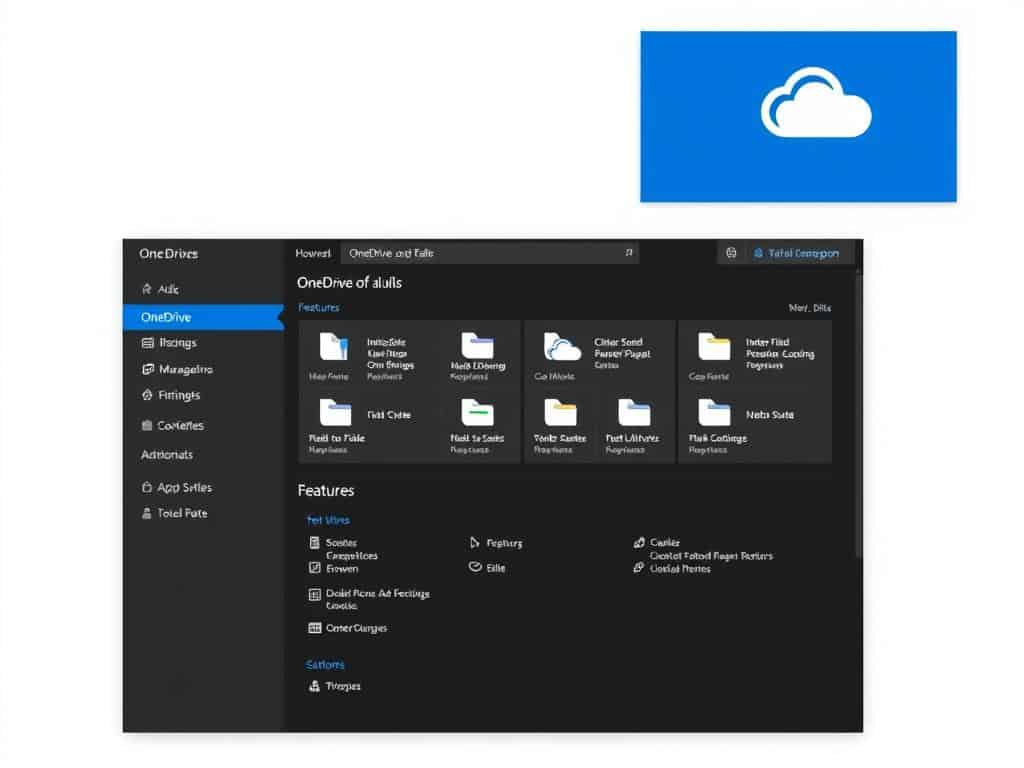
Task: Click the Fidd Cnite label
Action: (x=389, y=415)
